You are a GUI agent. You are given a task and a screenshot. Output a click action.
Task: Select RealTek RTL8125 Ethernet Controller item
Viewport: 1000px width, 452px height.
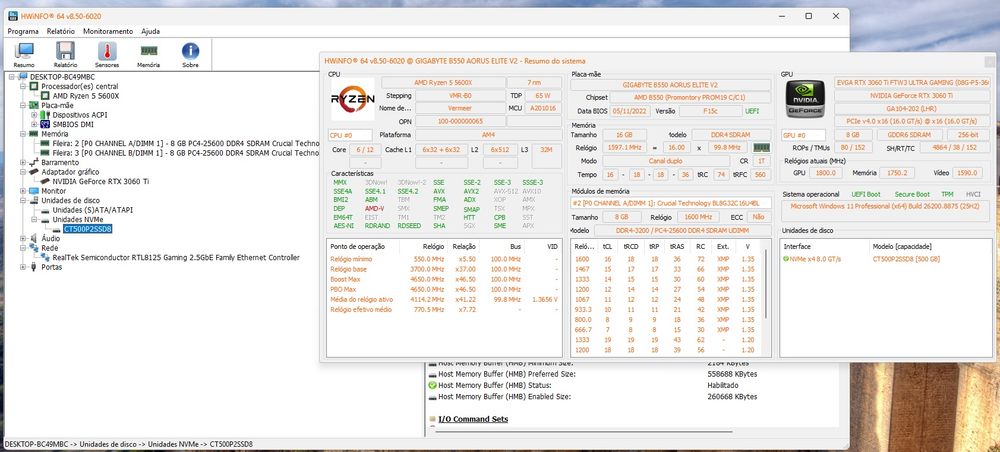(176, 258)
